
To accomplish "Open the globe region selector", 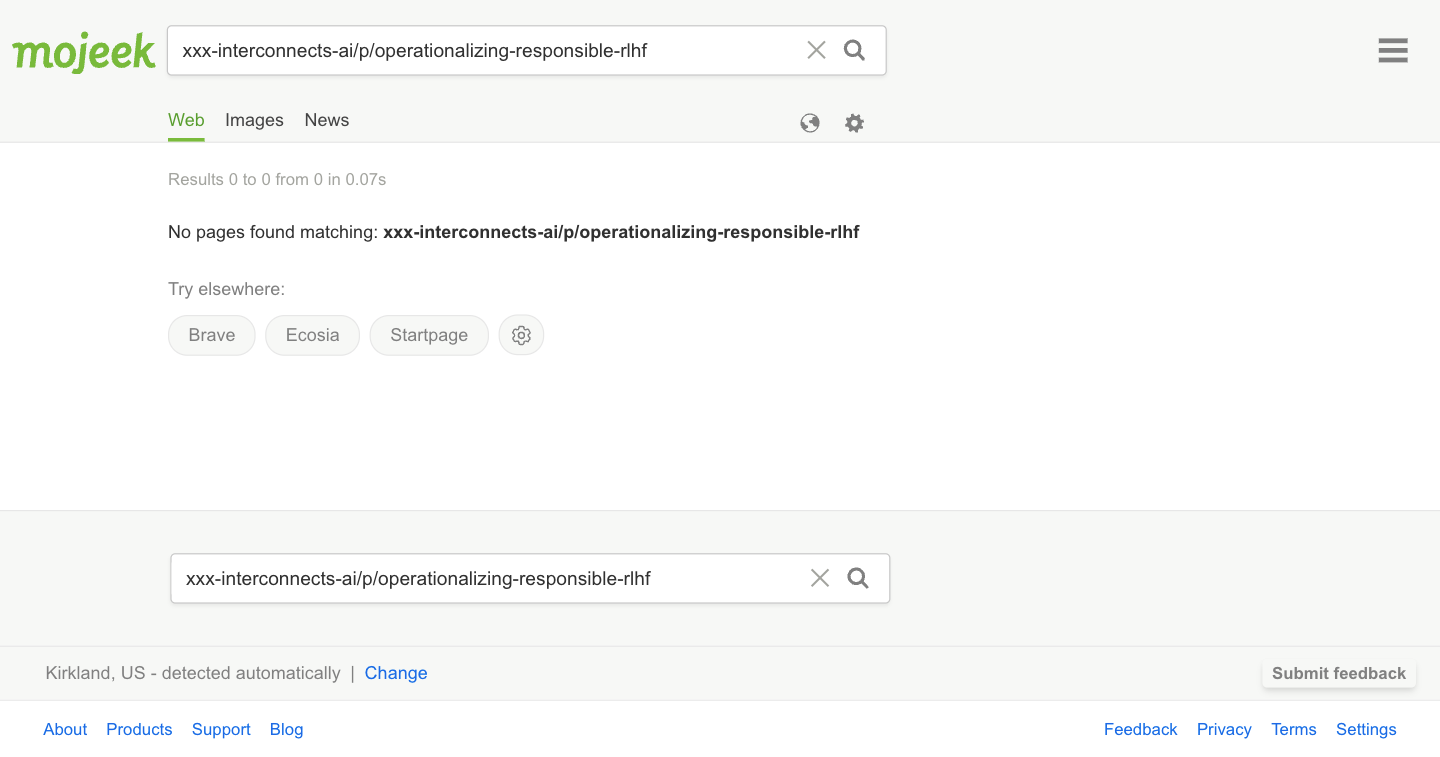I will click(810, 123).
